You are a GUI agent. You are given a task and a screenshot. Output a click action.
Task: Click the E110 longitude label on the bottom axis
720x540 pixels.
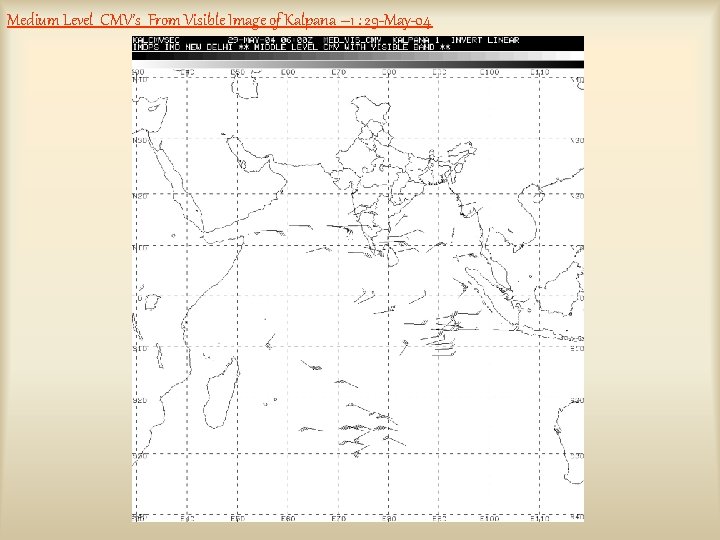540,518
